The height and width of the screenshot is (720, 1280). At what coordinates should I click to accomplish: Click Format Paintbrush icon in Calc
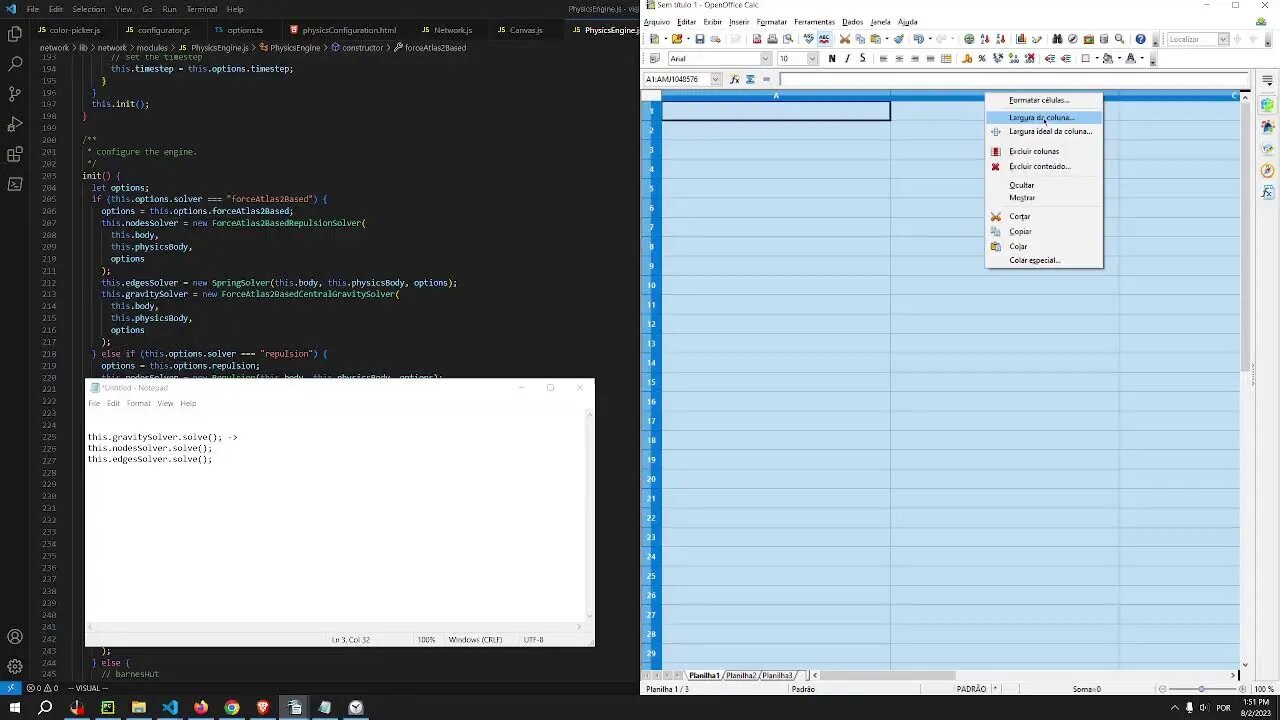coord(899,39)
